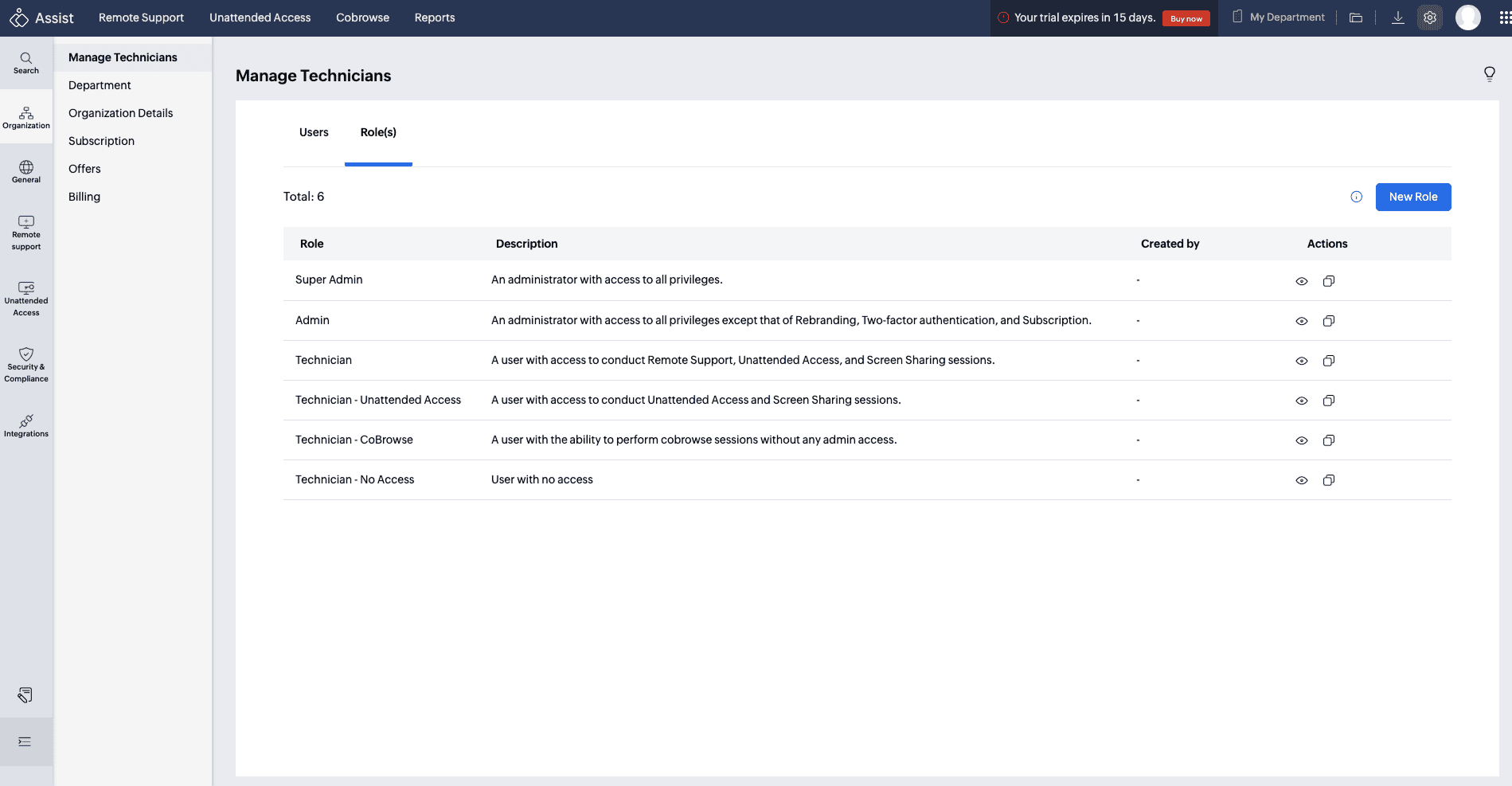The height and width of the screenshot is (786, 1512).
Task: Click the info icon beside New Role
Action: (1357, 197)
